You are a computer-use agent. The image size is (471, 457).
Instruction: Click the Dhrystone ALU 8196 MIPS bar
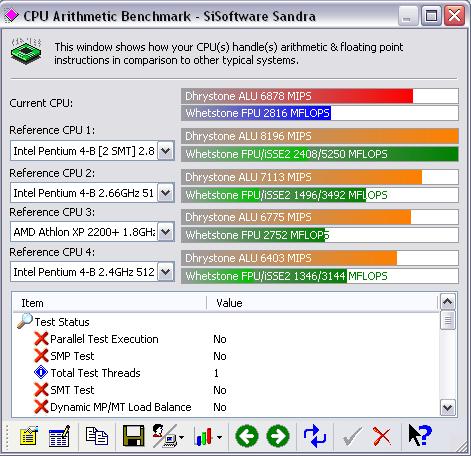[320, 136]
